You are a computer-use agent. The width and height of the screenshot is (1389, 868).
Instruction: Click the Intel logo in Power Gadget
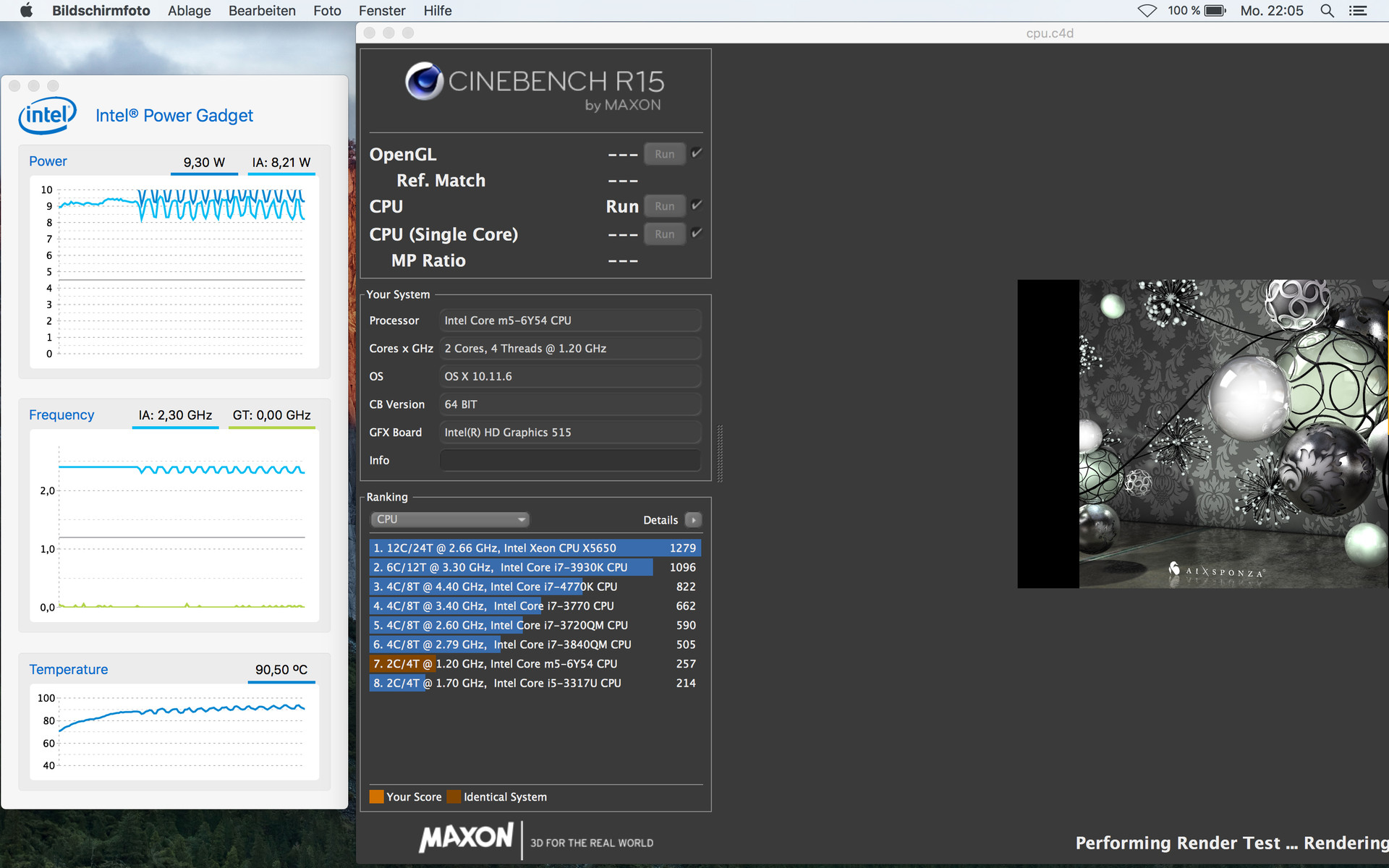click(47, 116)
